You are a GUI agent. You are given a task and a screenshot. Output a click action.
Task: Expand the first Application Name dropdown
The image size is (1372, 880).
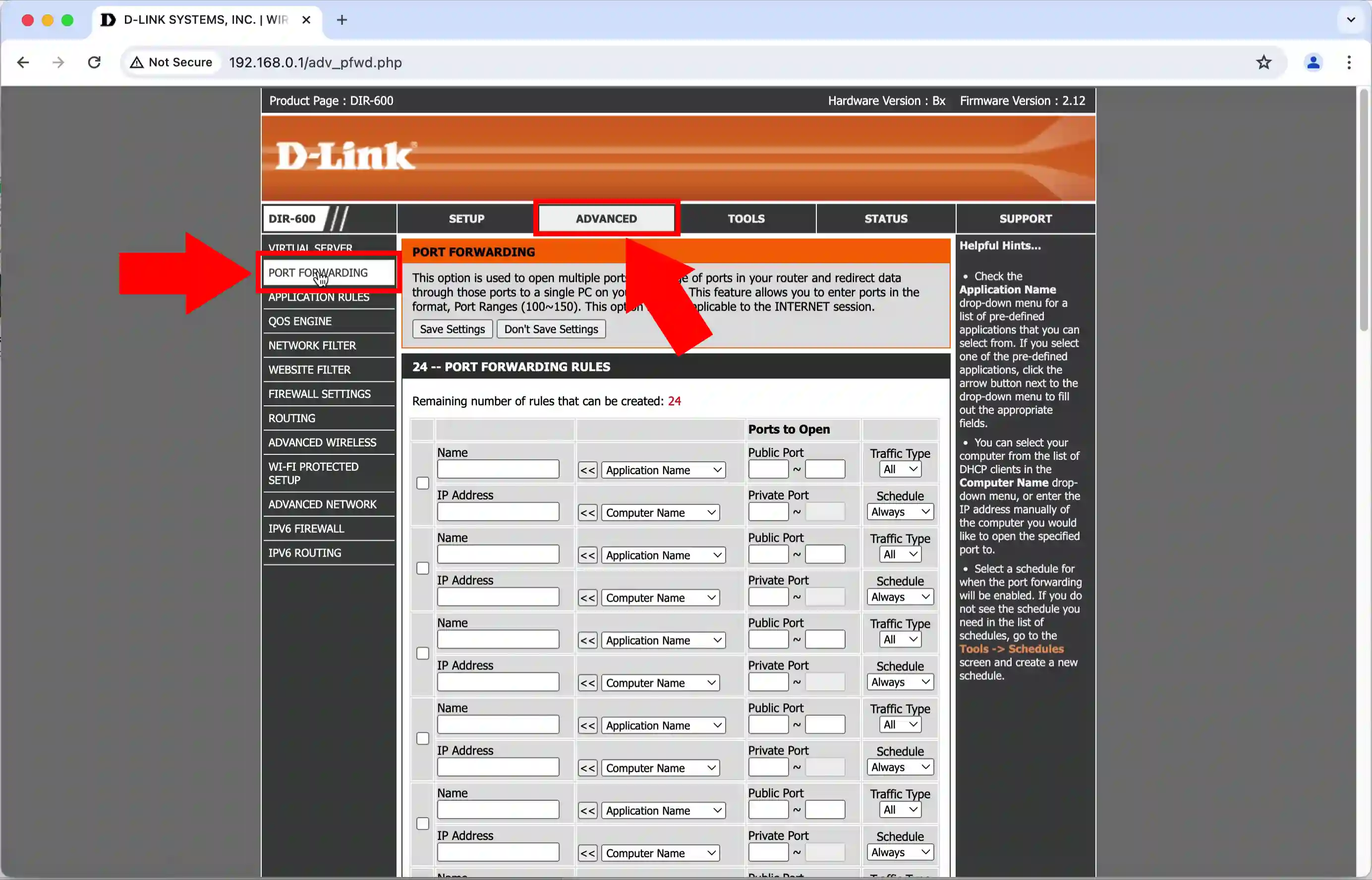[662, 470]
